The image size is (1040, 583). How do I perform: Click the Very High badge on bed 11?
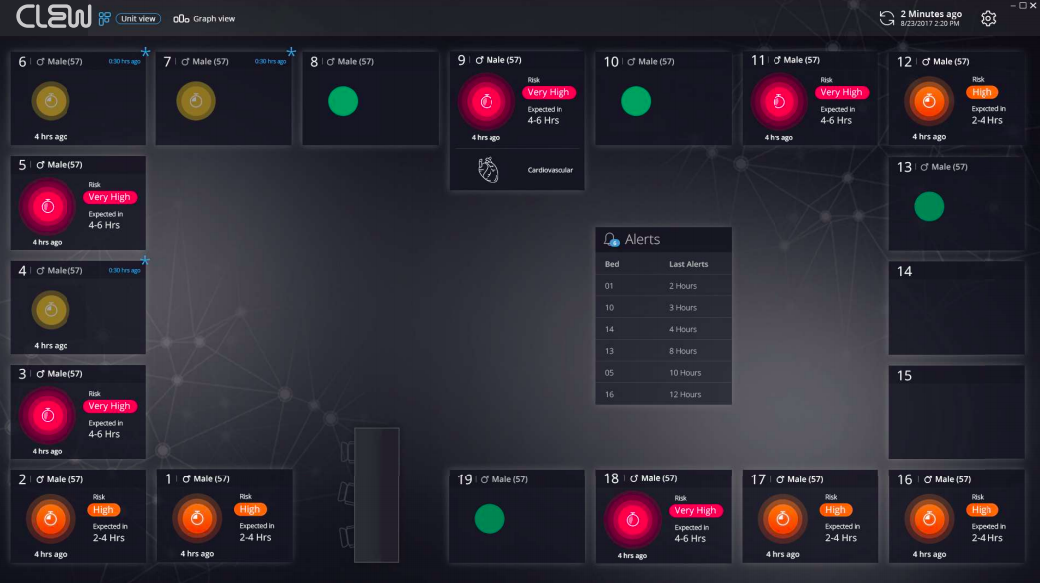(x=841, y=93)
